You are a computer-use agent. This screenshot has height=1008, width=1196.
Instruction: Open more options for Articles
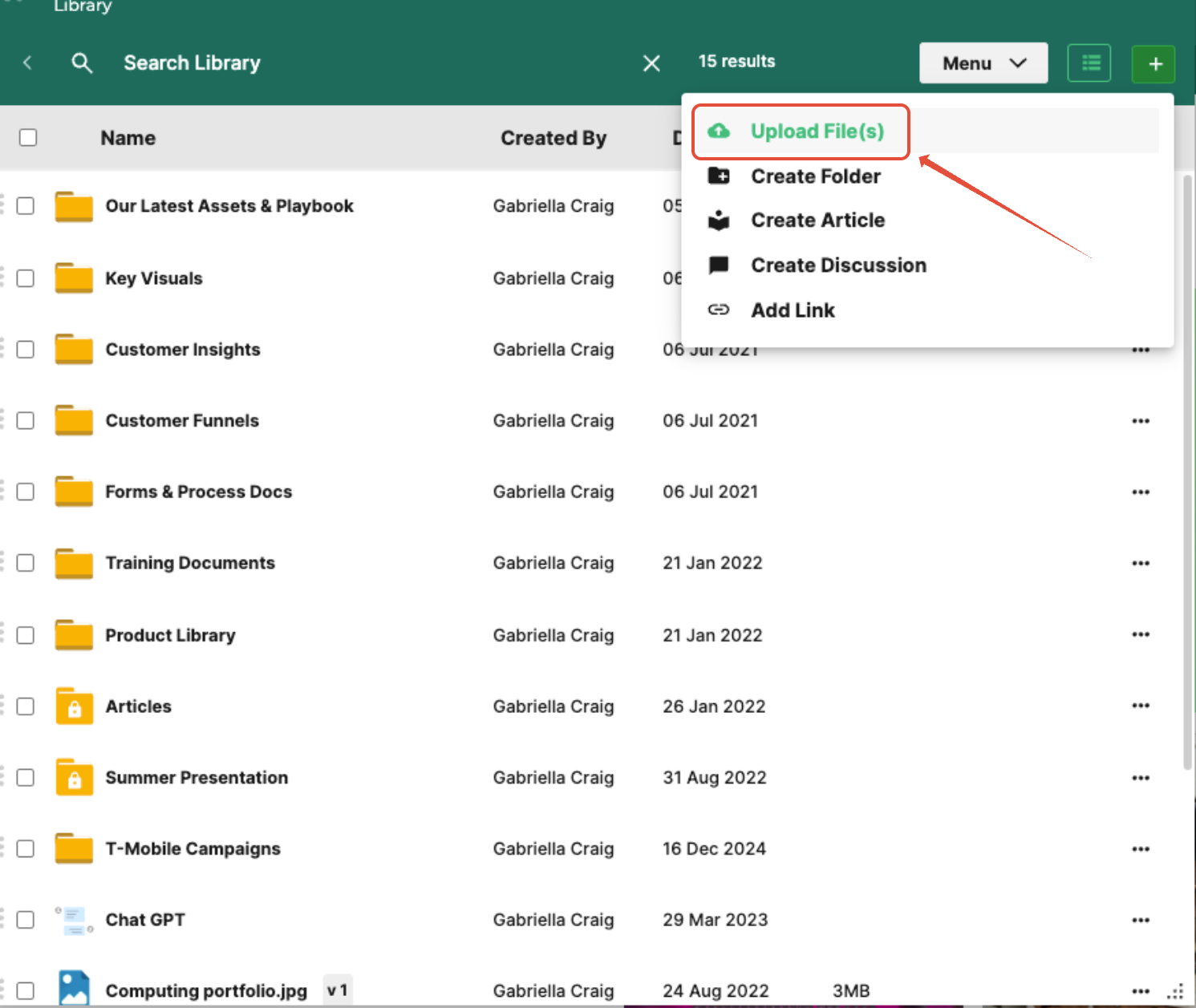click(x=1141, y=706)
